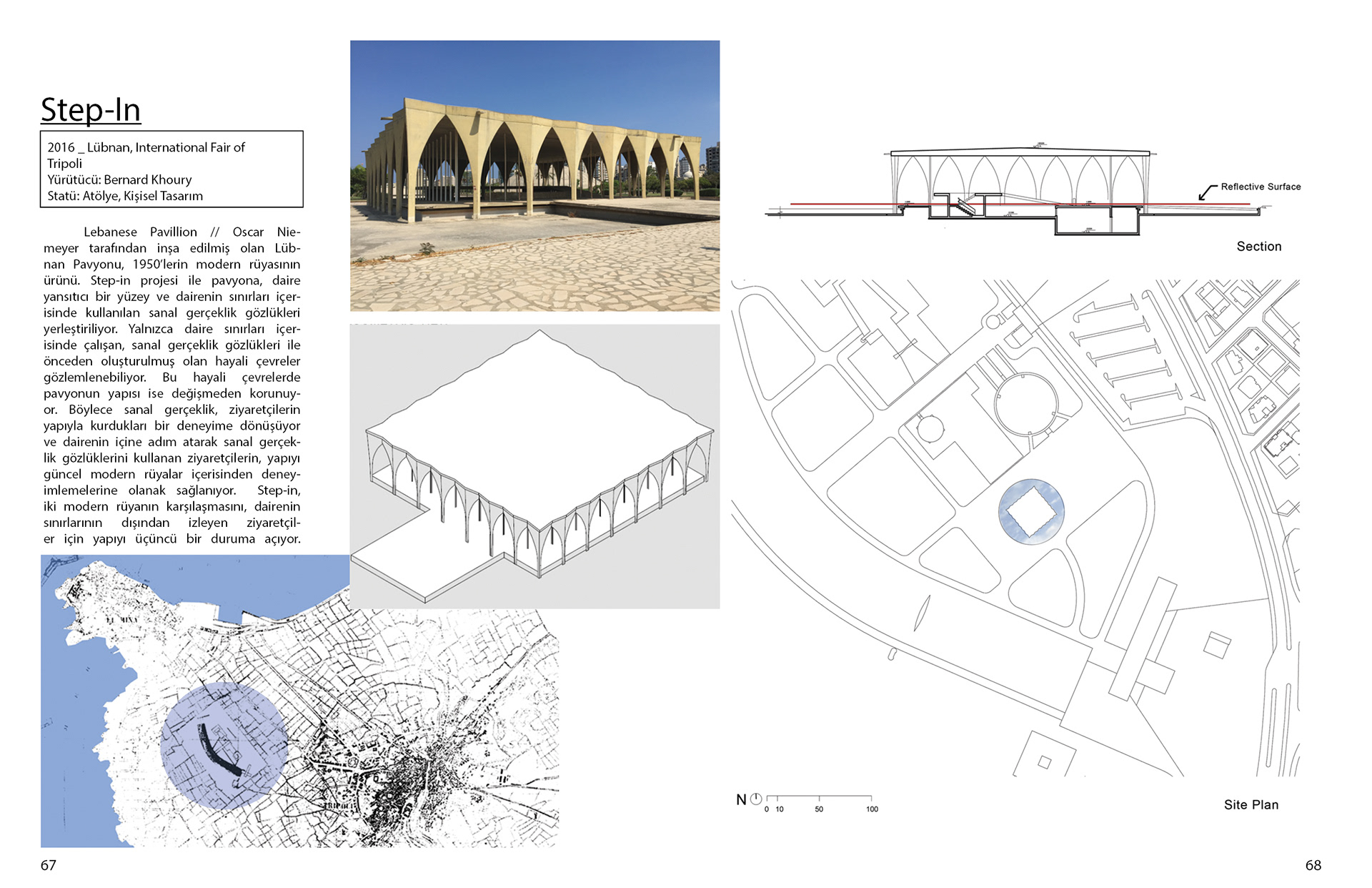The image size is (1372, 888).
Task: Click the north arrow compass icon
Action: pyautogui.click(x=756, y=799)
